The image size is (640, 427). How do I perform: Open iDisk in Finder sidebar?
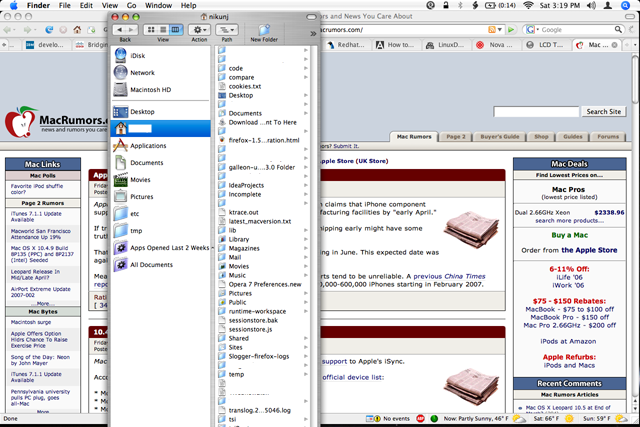(138, 56)
